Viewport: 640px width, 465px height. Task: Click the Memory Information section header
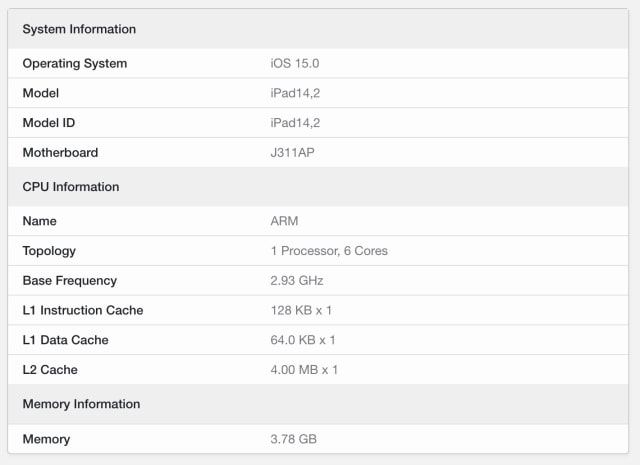81,404
